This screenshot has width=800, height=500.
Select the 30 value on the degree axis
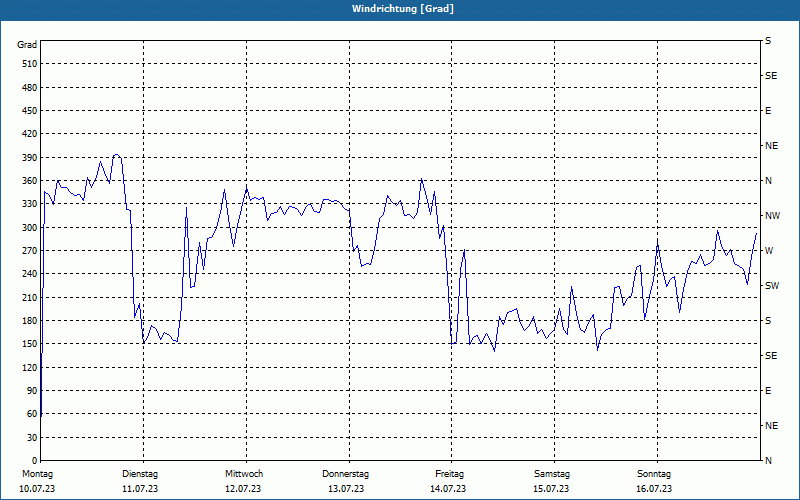tap(32, 438)
